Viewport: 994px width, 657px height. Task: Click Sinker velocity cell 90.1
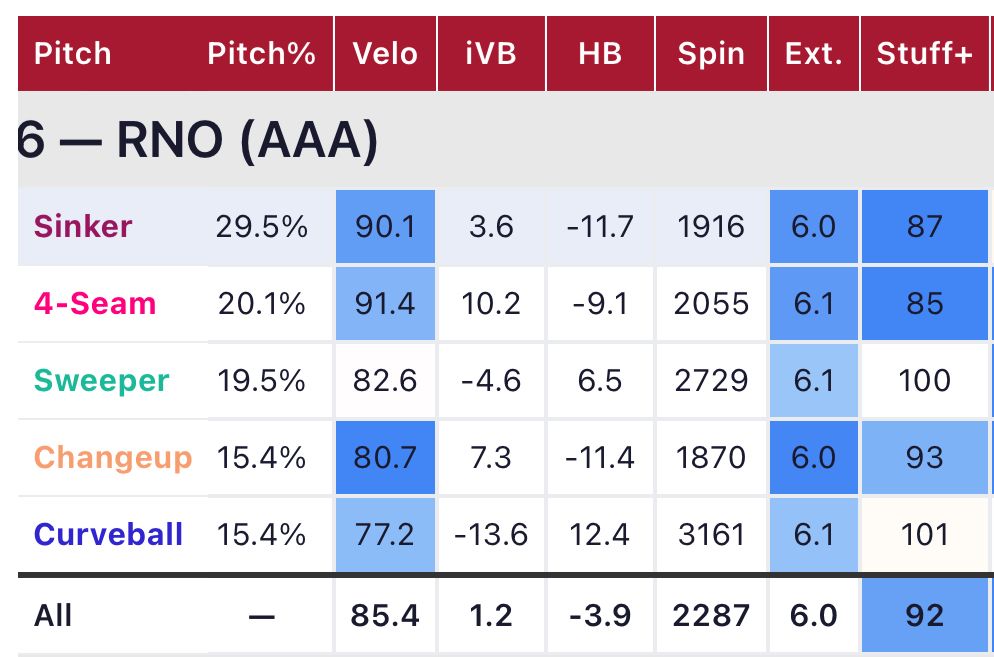tap(385, 226)
